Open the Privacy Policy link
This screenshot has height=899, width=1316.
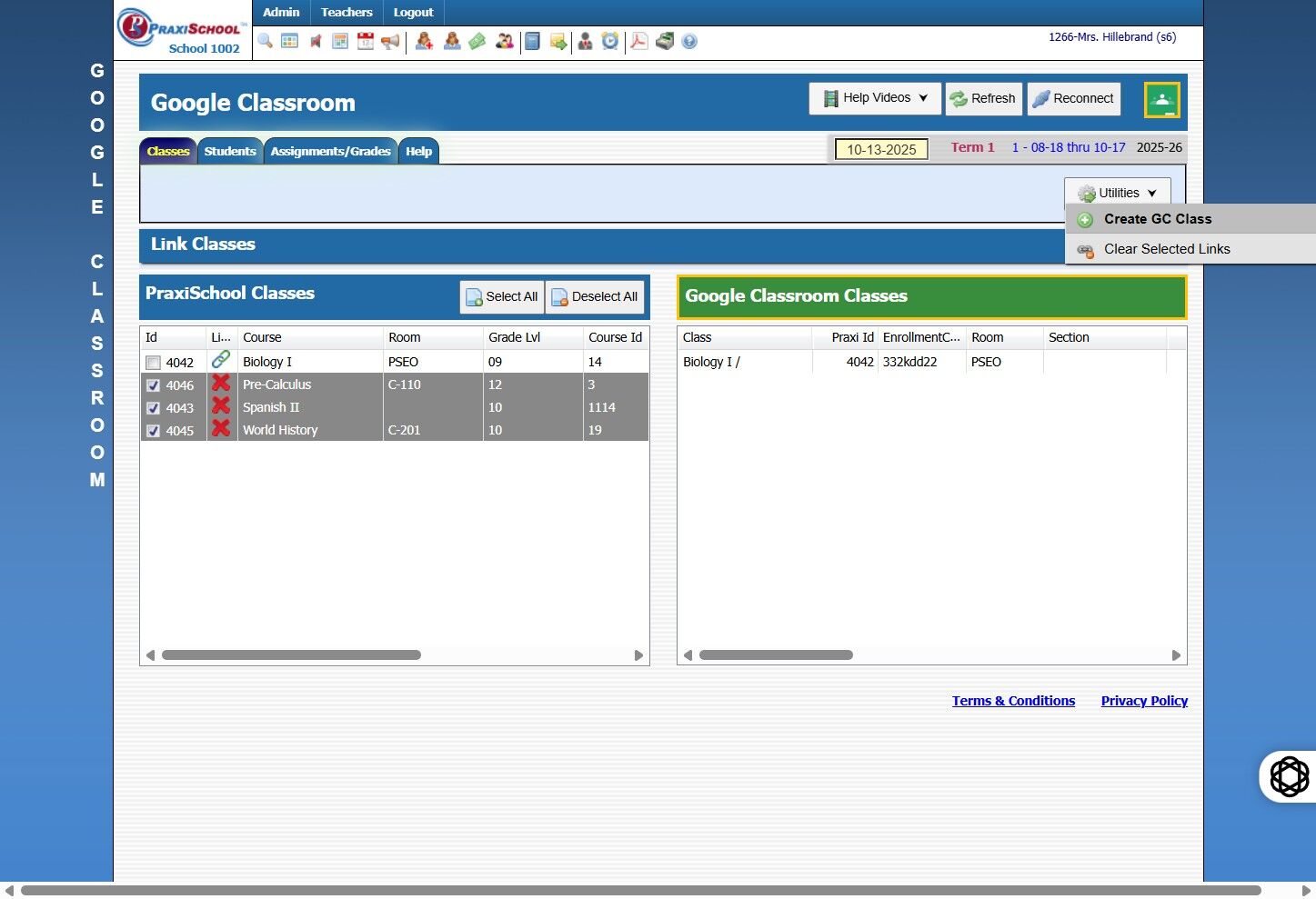pyautogui.click(x=1144, y=701)
